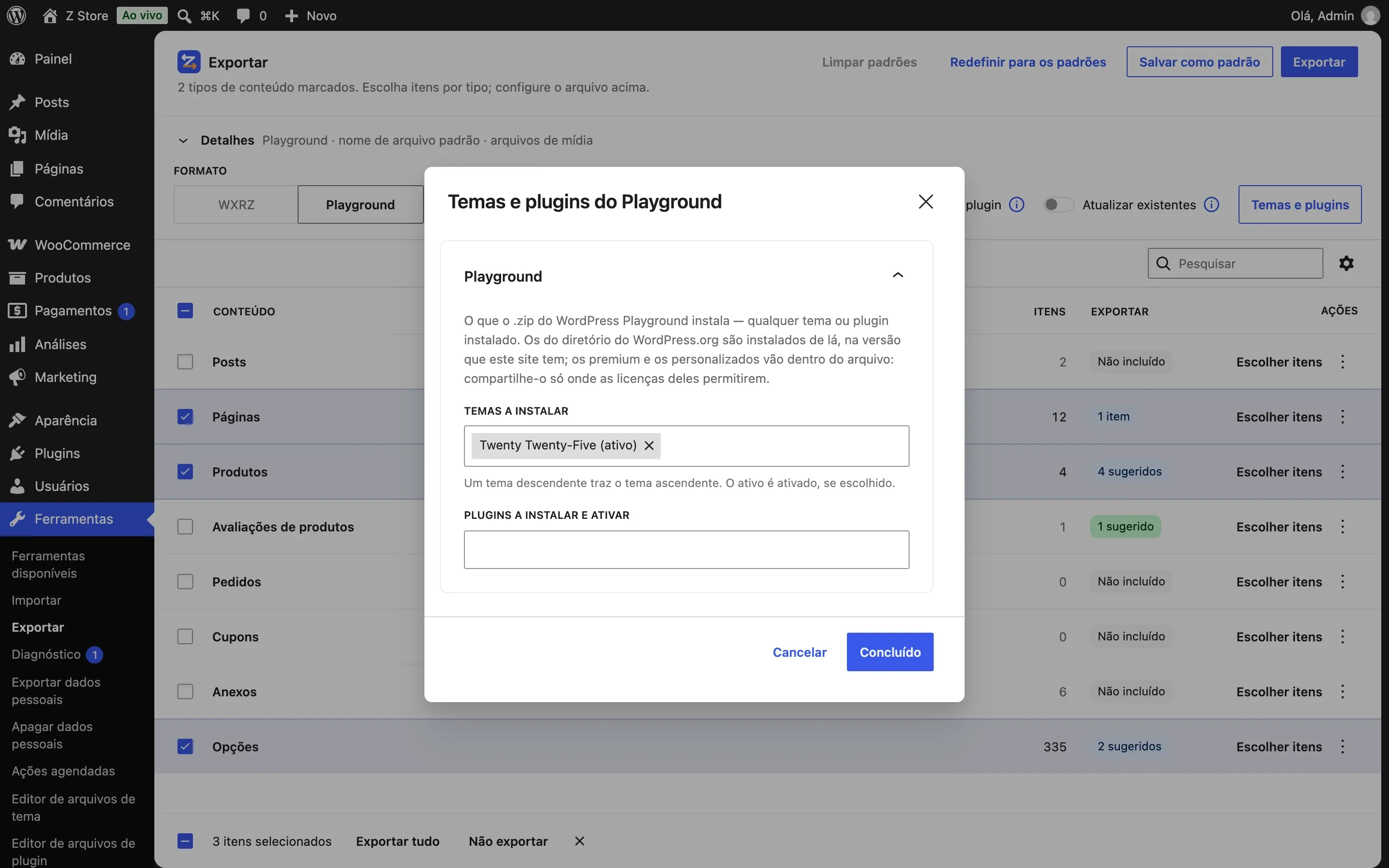Toggle the CONTEÚDO select-all checkbox
Viewport: 1389px width, 868px height.
pyautogui.click(x=185, y=311)
